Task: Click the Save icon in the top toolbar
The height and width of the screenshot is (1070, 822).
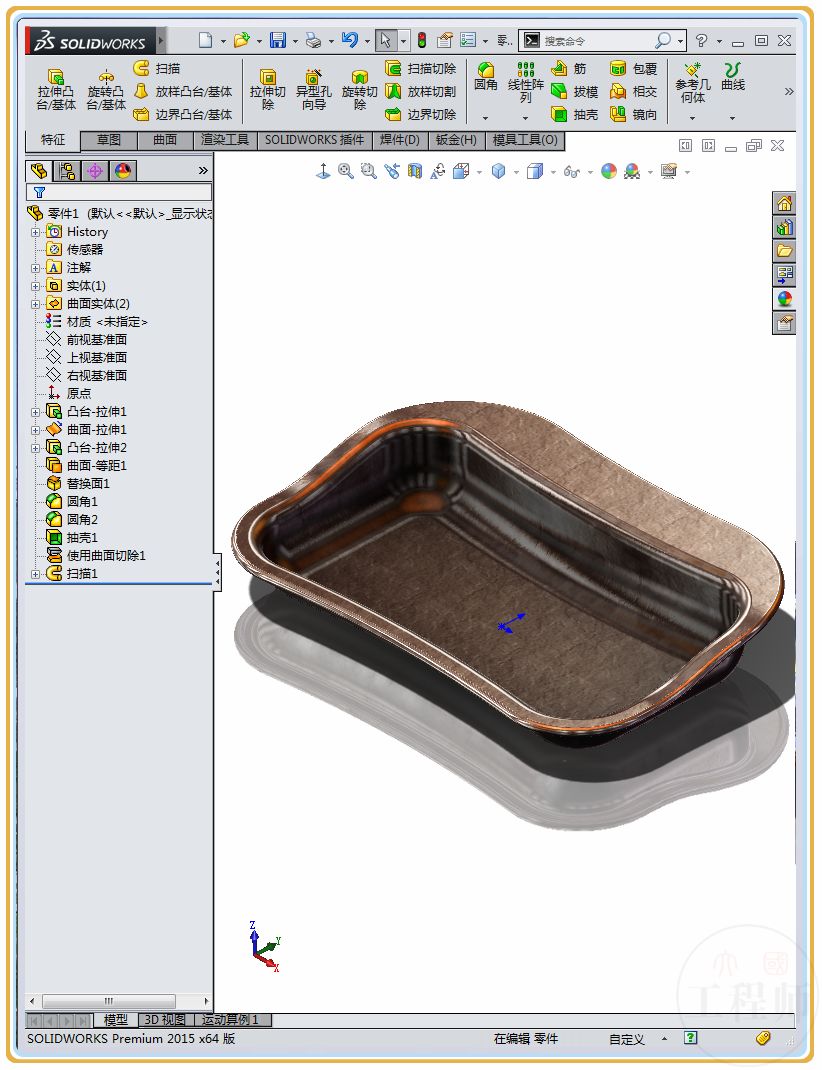Action: click(x=278, y=40)
